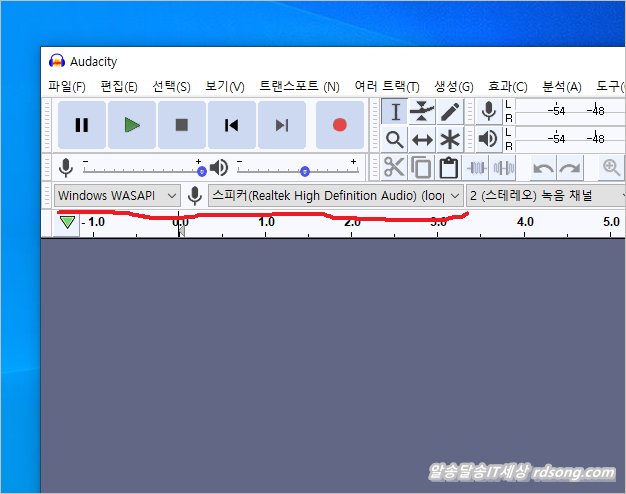Select the Zoom magnifier tool

[x=395, y=139]
